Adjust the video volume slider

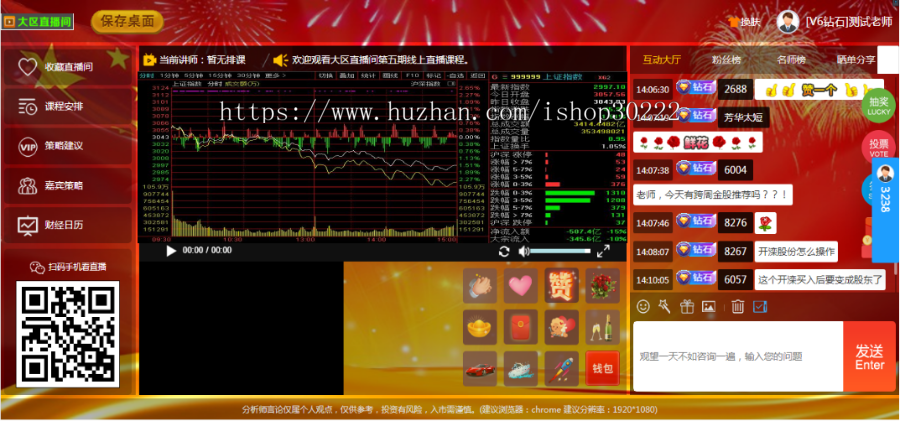560,251
